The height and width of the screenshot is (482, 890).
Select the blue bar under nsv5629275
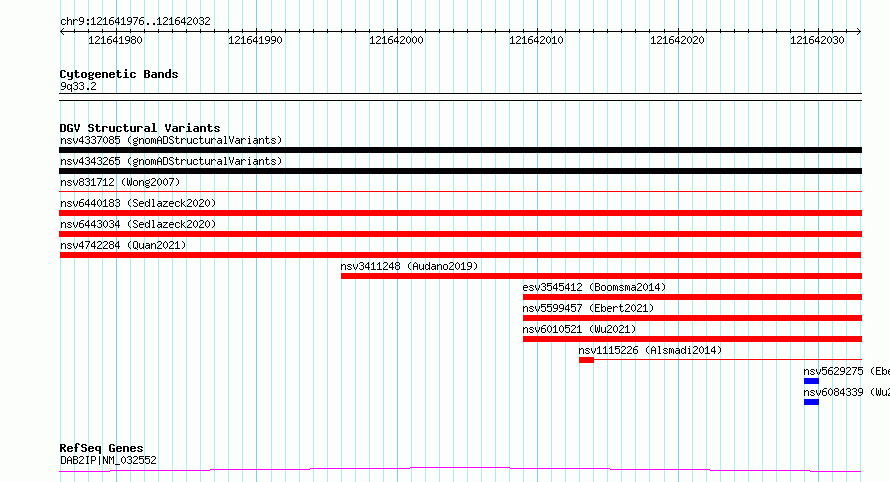[811, 381]
